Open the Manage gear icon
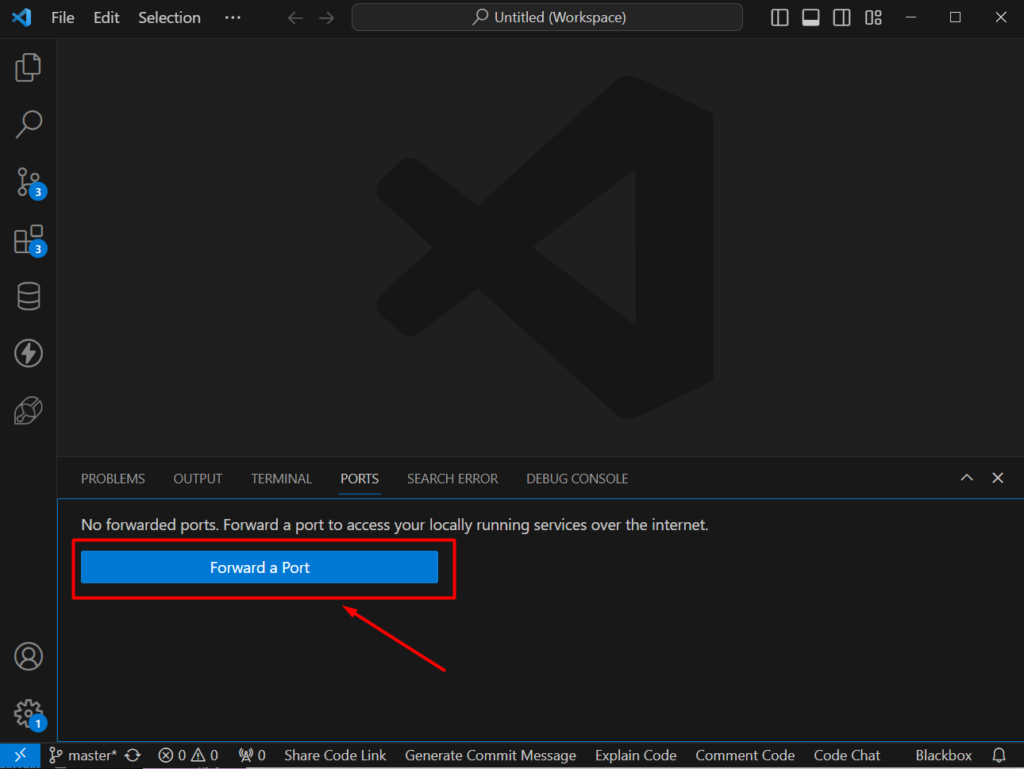The image size is (1024, 769). coord(29,714)
